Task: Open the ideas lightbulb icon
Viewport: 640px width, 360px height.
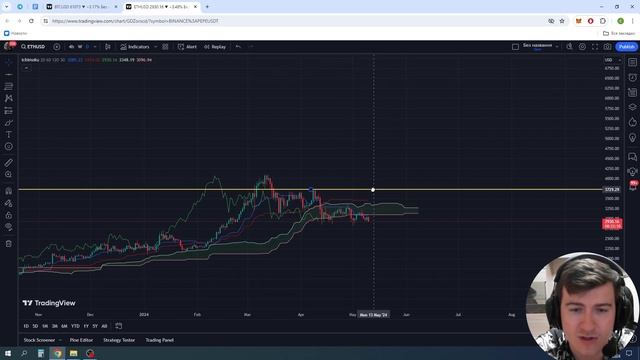Action: [x=632, y=138]
